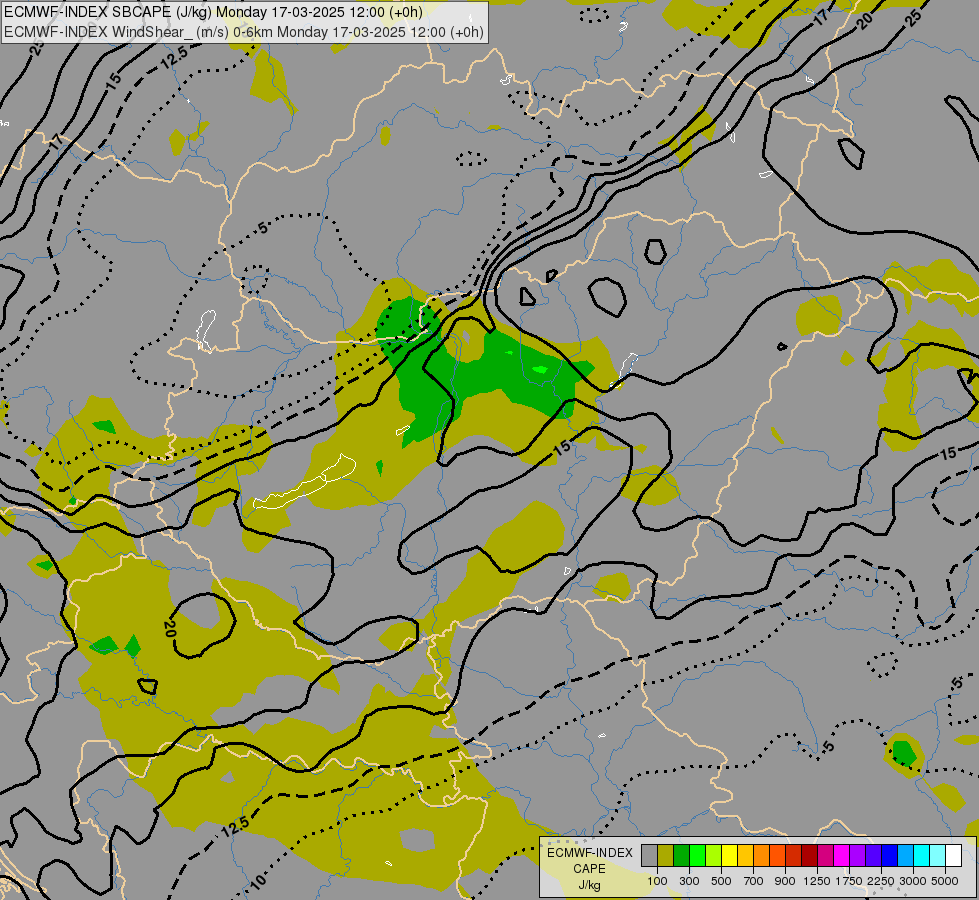Click the legend value 5000
Screen dimensions: 979x900
point(945,881)
